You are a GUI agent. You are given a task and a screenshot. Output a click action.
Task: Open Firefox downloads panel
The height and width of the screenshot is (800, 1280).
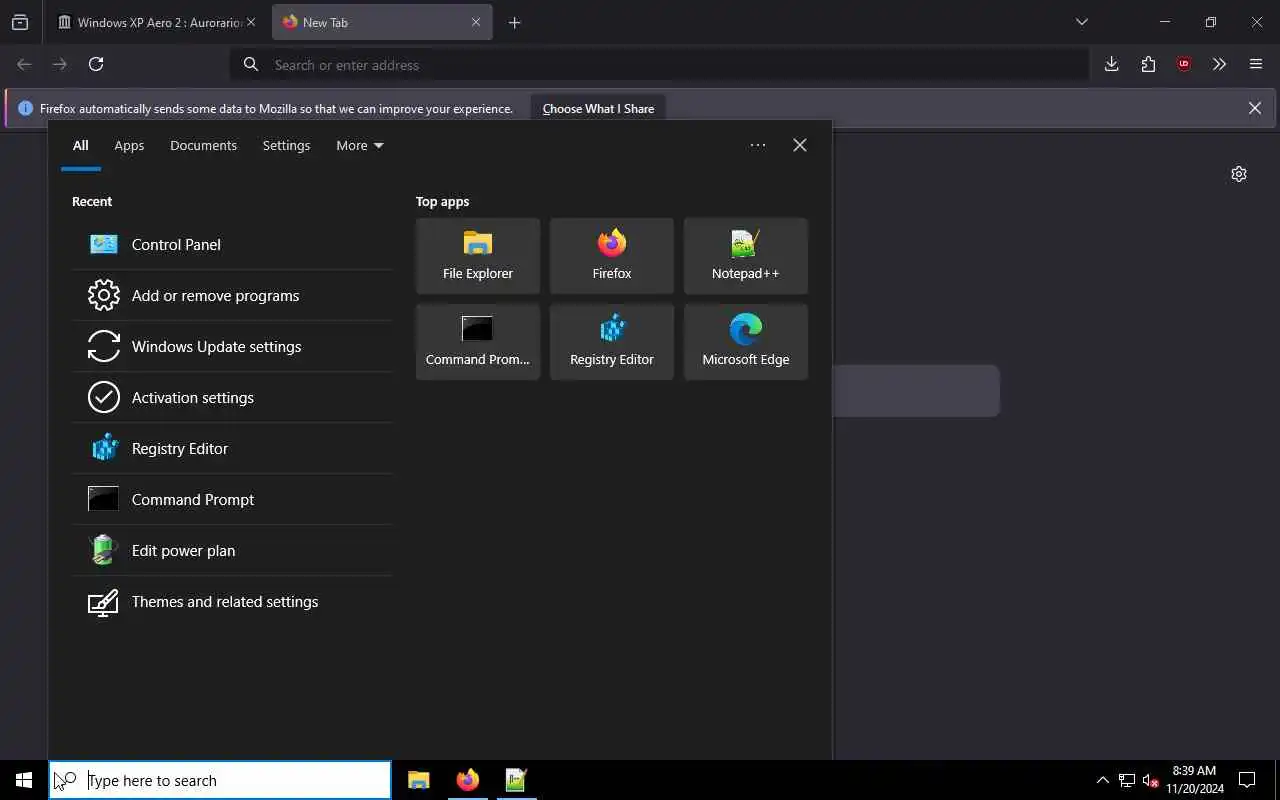click(x=1111, y=64)
